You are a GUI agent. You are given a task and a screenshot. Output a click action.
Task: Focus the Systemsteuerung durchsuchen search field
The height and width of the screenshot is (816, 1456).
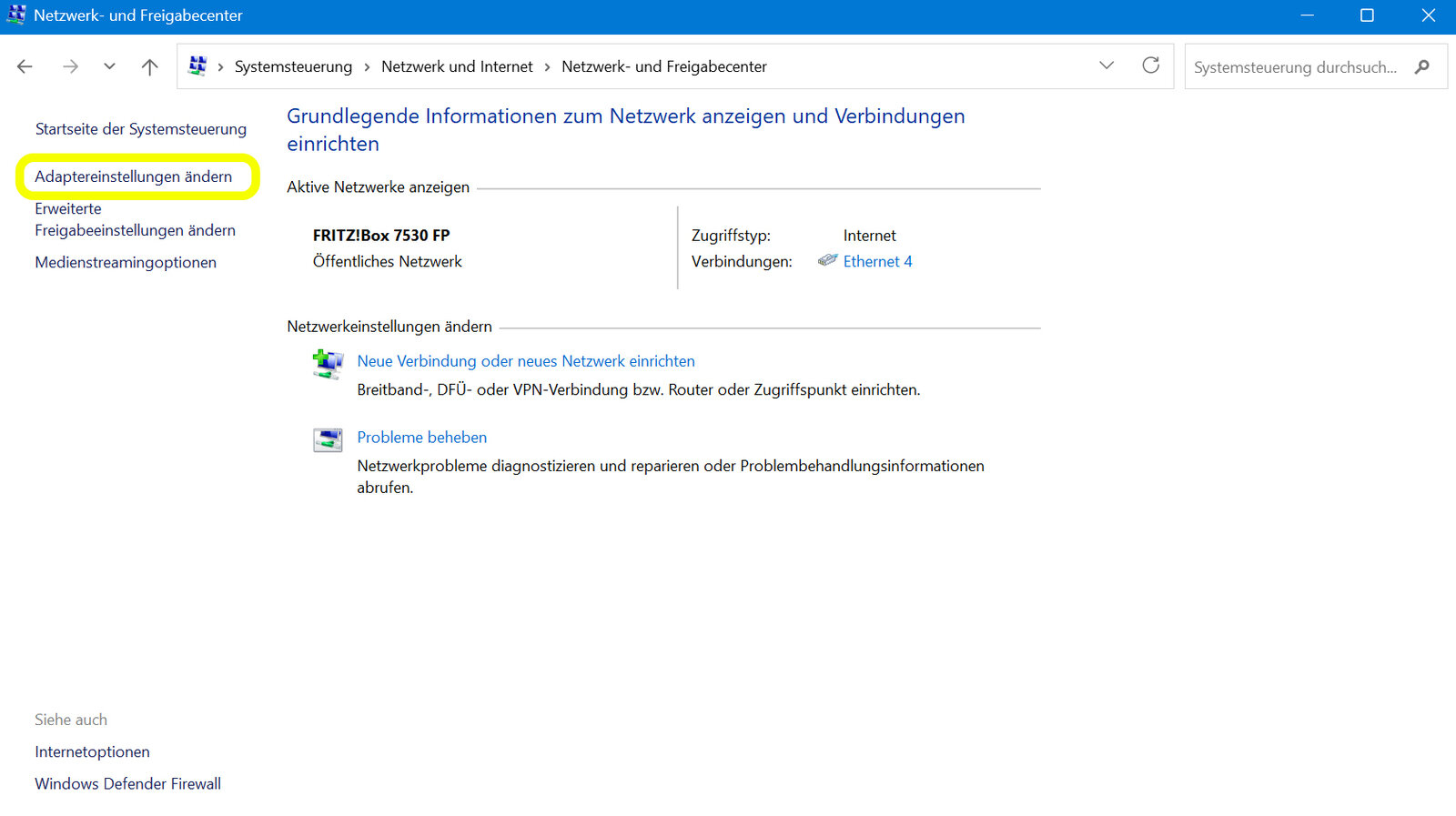[x=1295, y=66]
